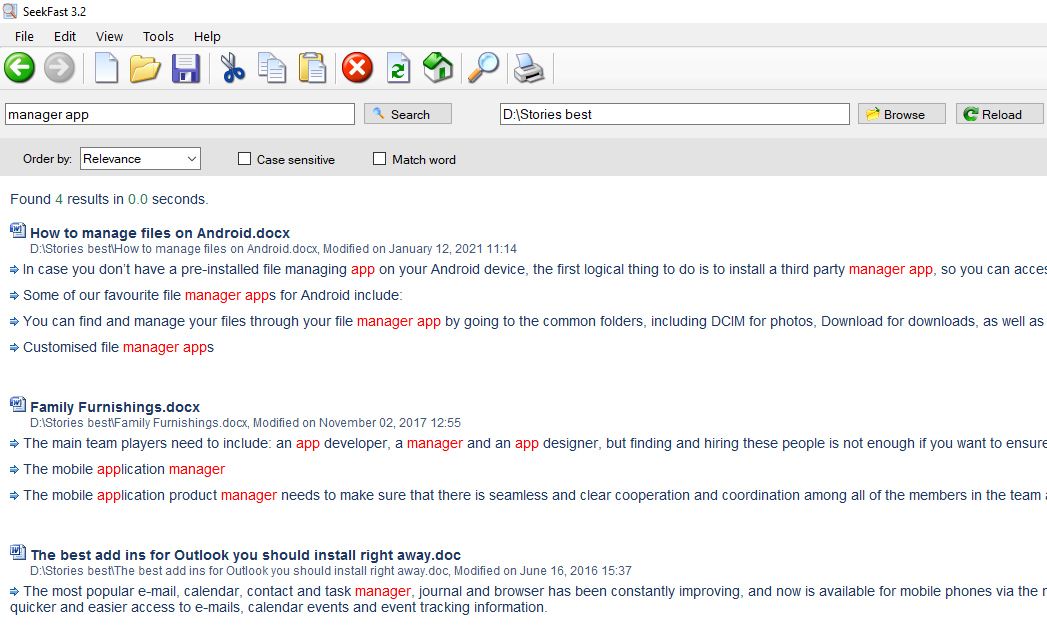The height and width of the screenshot is (641, 1047).
Task: Click the green Back arrow icon
Action: coord(19,68)
